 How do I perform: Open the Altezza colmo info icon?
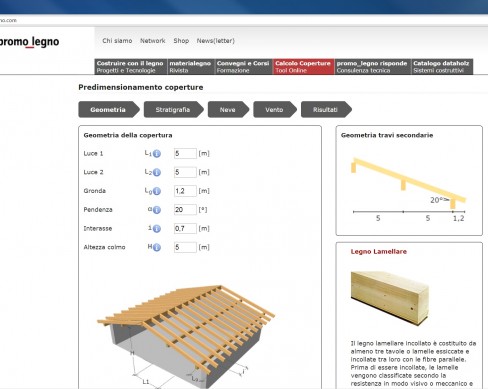click(157, 247)
